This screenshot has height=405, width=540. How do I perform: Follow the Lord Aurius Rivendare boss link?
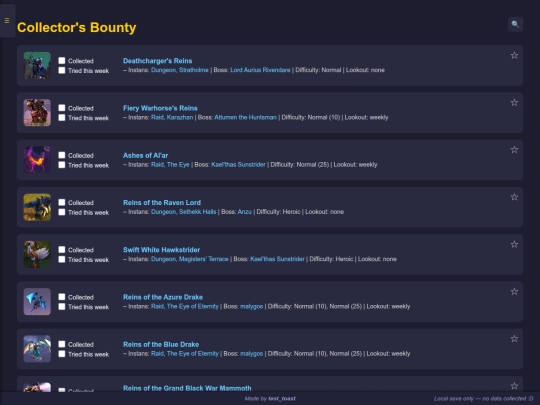(x=260, y=70)
